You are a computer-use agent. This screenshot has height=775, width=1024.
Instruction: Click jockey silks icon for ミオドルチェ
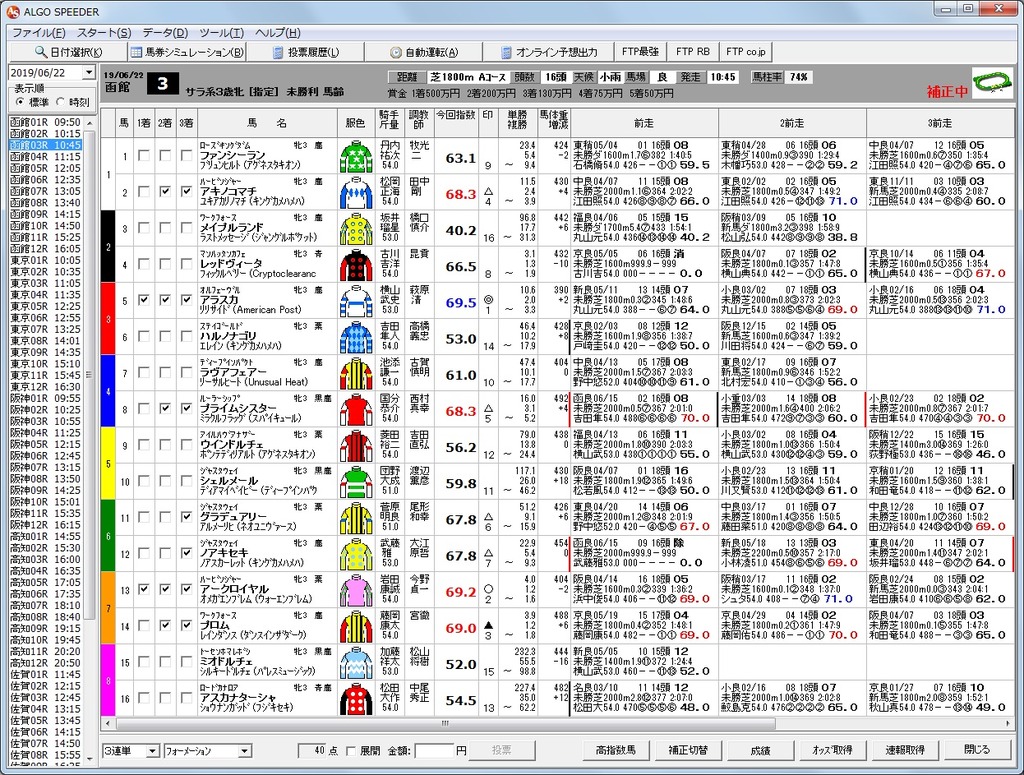coord(356,663)
